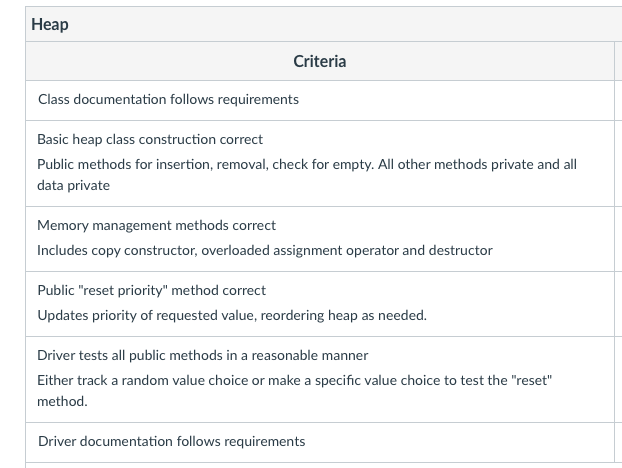Click the Heap rubric title
Image resolution: width=622 pixels, height=468 pixels.
pyautogui.click(x=50, y=25)
